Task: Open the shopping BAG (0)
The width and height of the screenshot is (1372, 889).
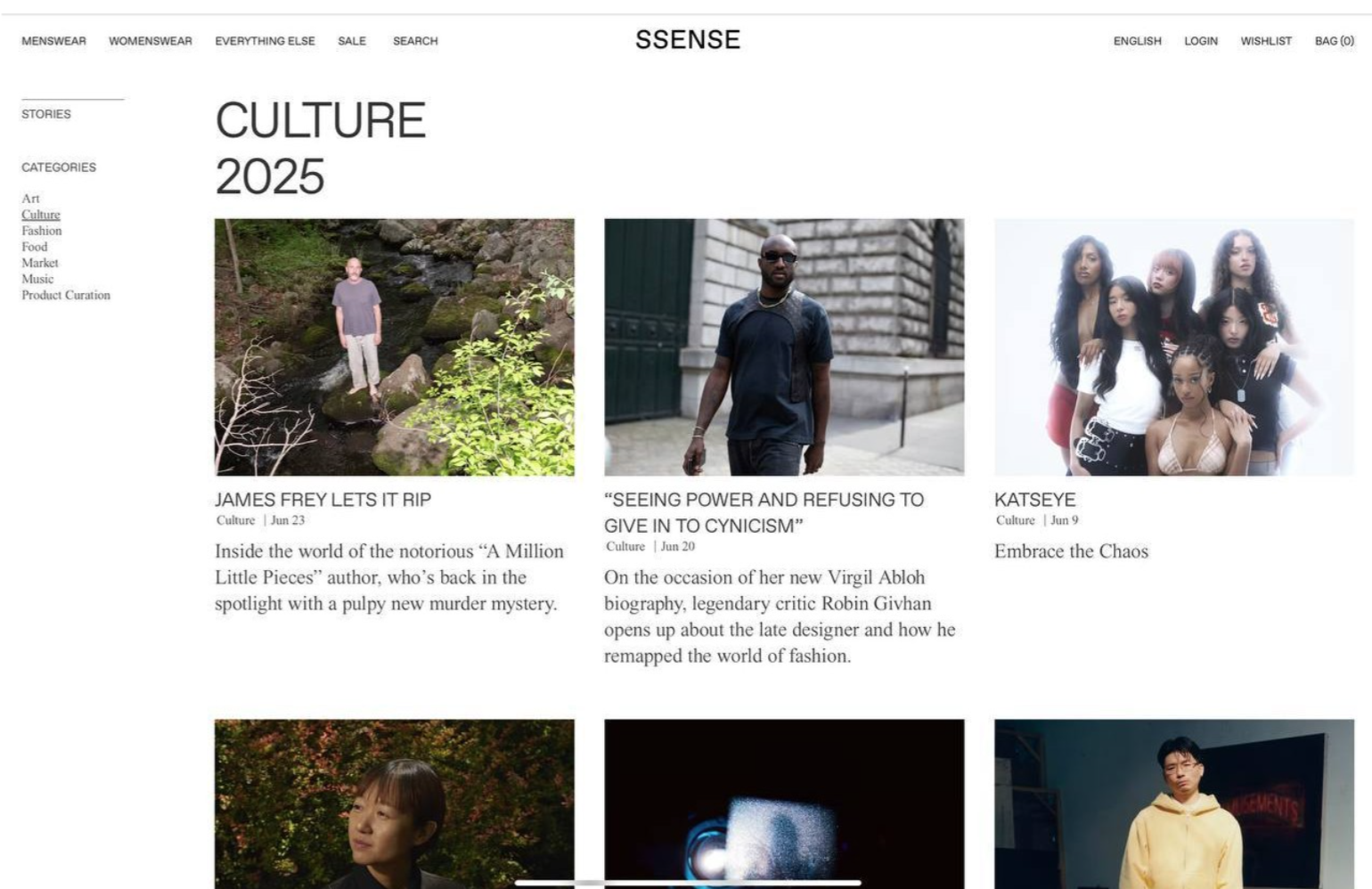Action: click(1334, 41)
